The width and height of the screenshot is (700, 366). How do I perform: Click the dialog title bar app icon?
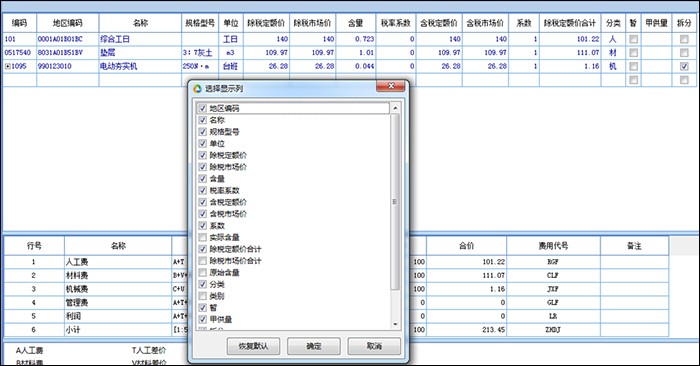[x=197, y=88]
